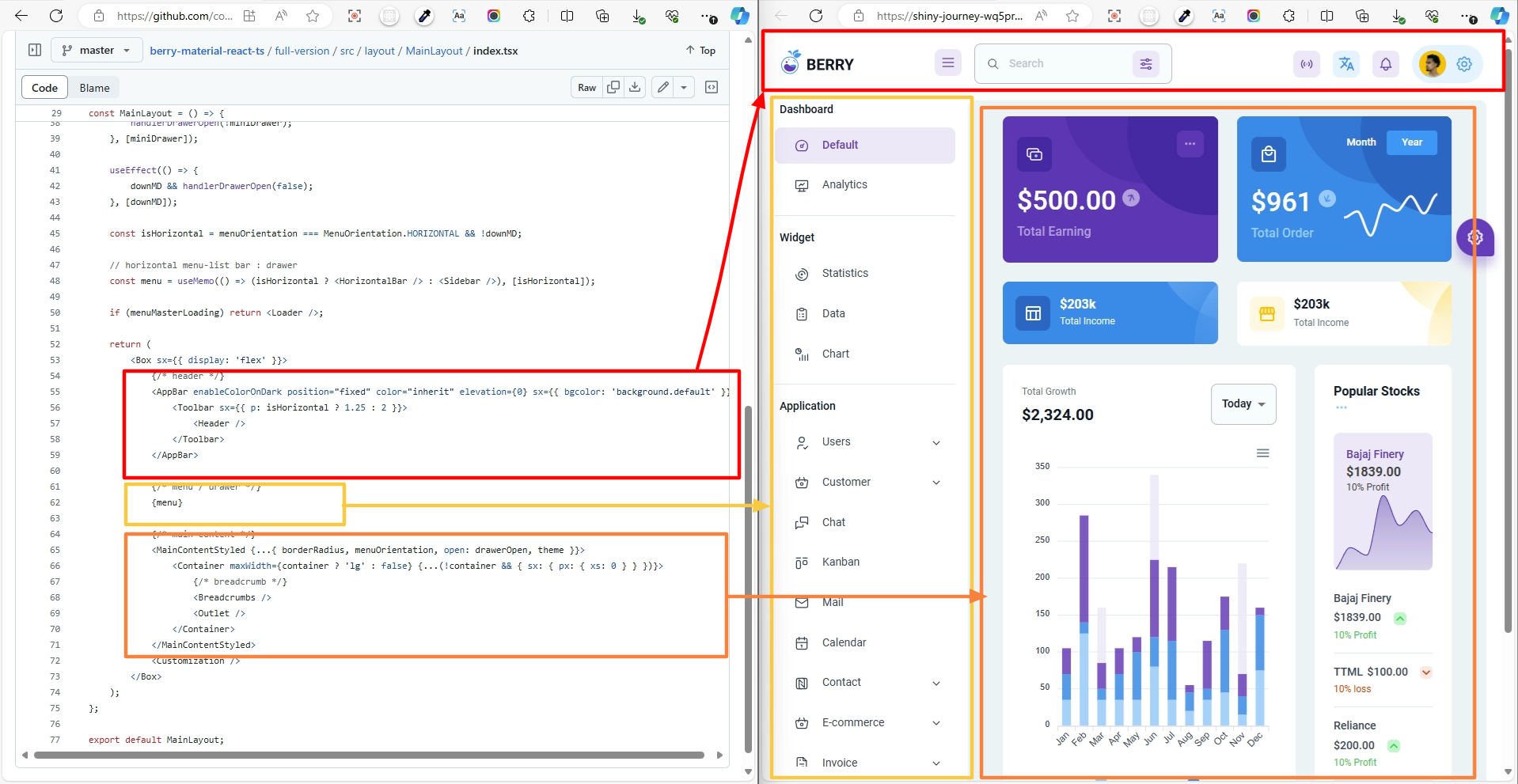Screen dimensions: 1518x784
Task: Toggle GitHub file tree side panel
Action: pos(35,50)
